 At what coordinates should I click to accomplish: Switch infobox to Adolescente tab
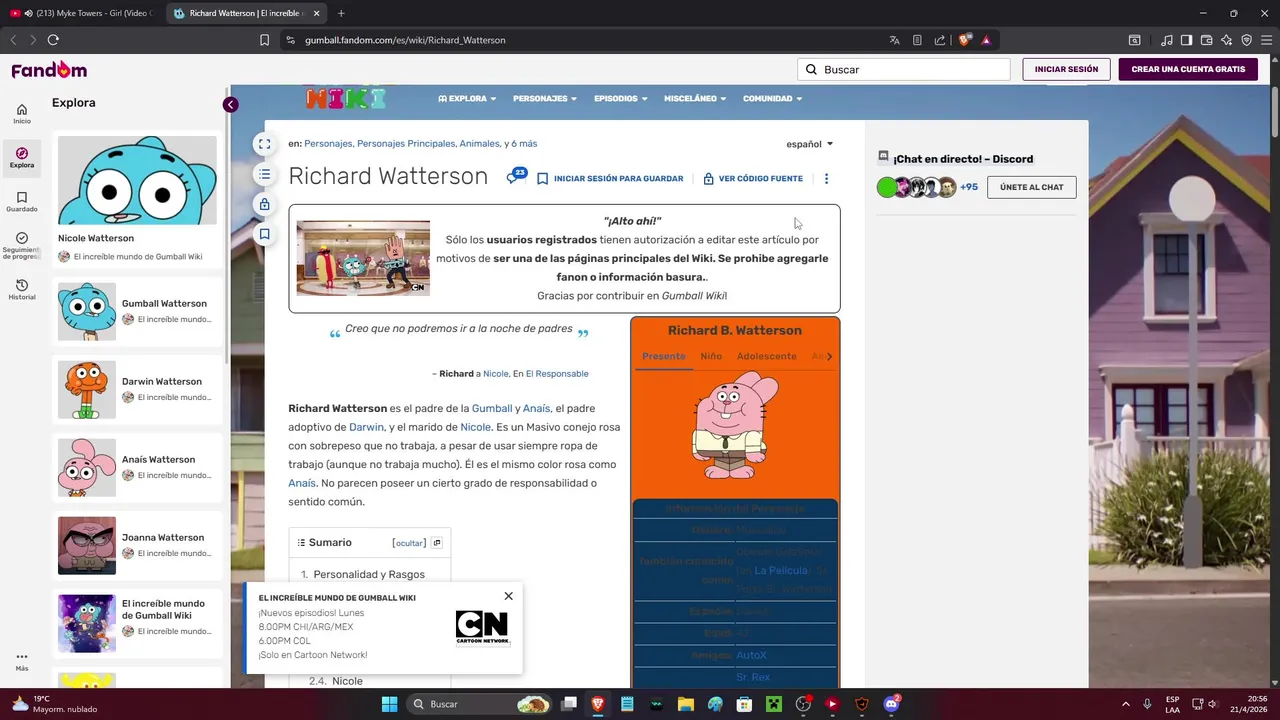click(x=766, y=356)
